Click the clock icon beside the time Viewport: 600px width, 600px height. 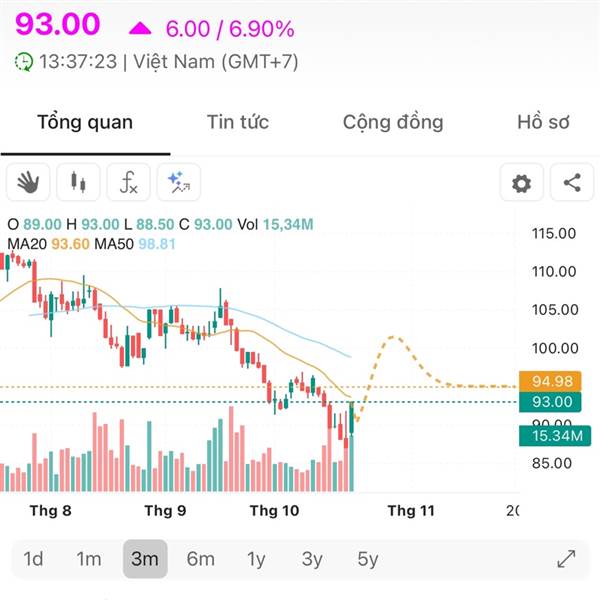[23, 61]
